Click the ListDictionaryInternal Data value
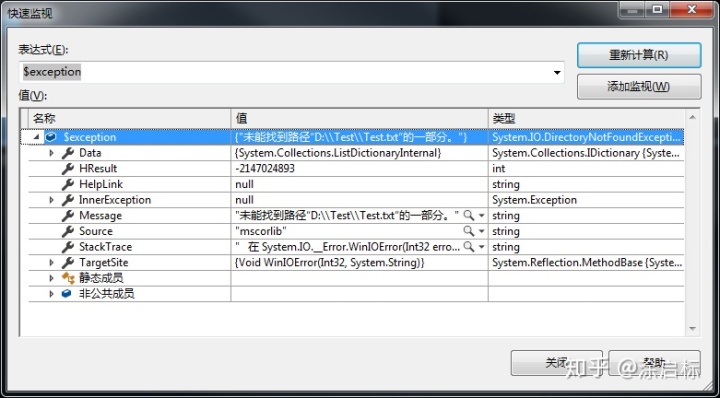Viewport: 720px width, 398px height. (x=338, y=153)
